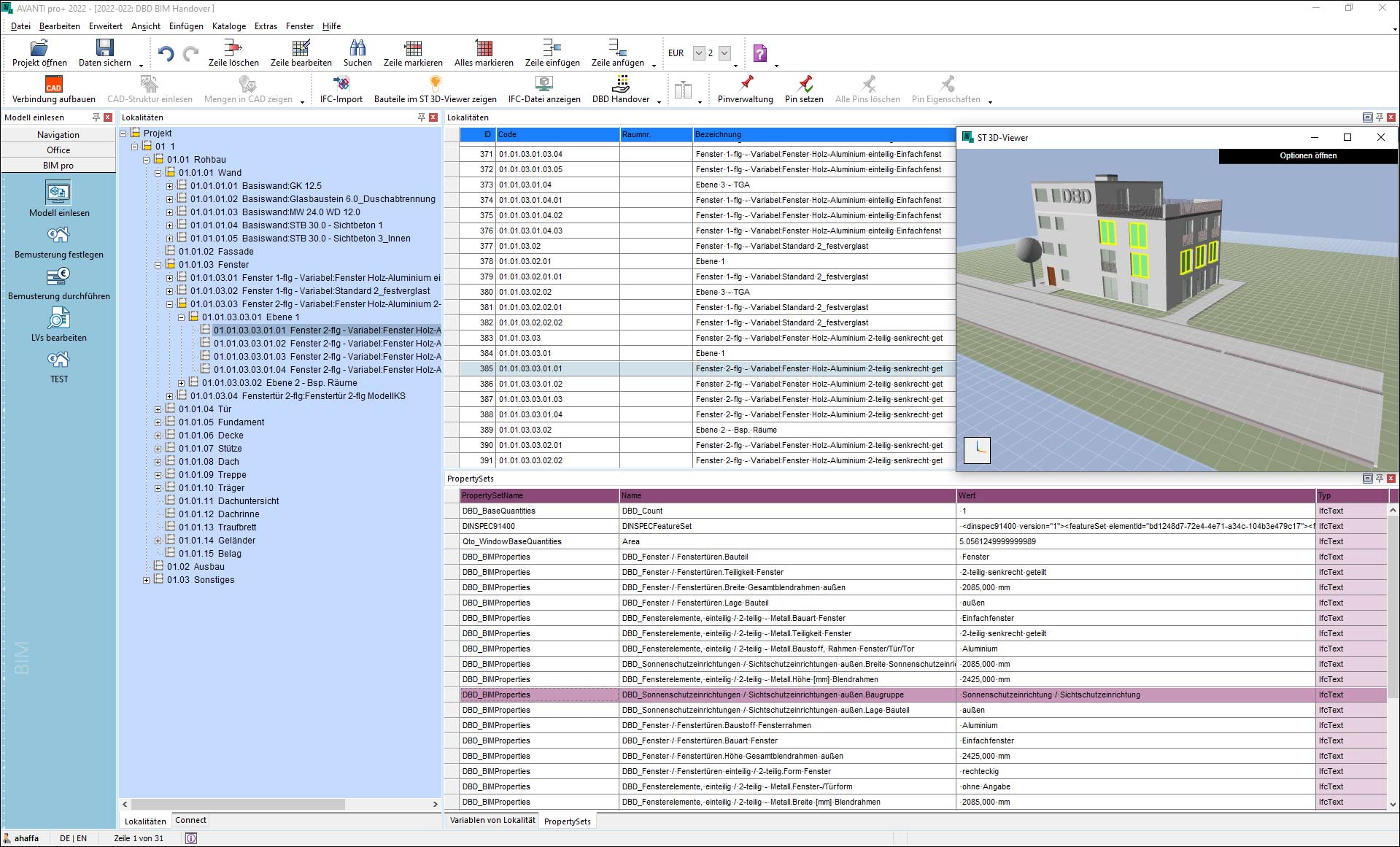Open the decimal places dropdown showing 2
1400x847 pixels.
point(724,53)
